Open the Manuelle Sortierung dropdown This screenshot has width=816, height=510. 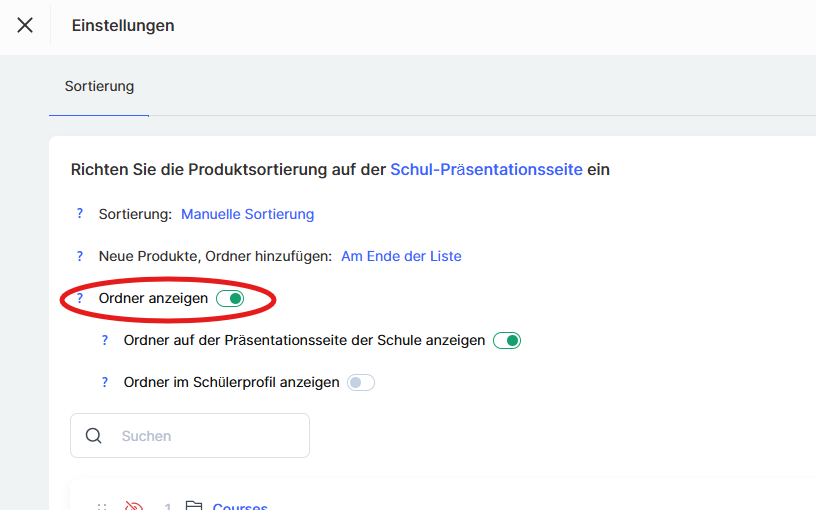pos(247,214)
